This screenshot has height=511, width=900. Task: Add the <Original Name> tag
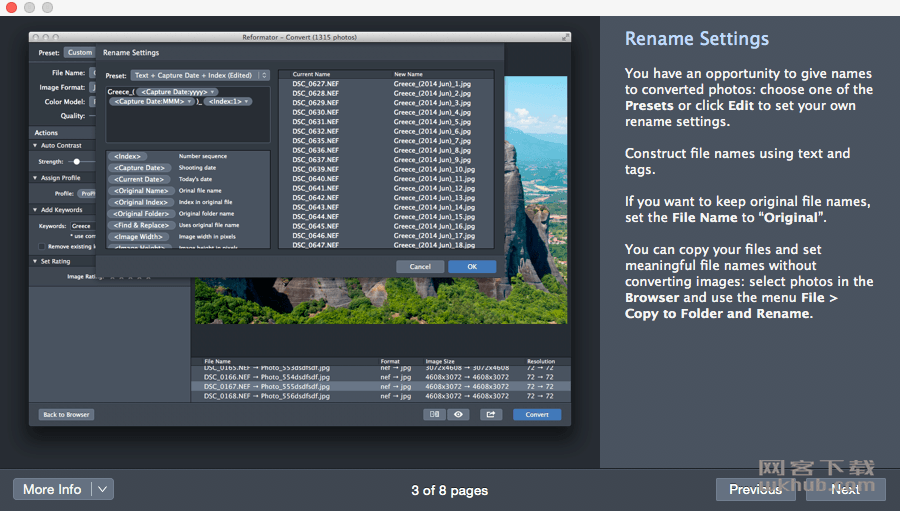click(x=141, y=191)
